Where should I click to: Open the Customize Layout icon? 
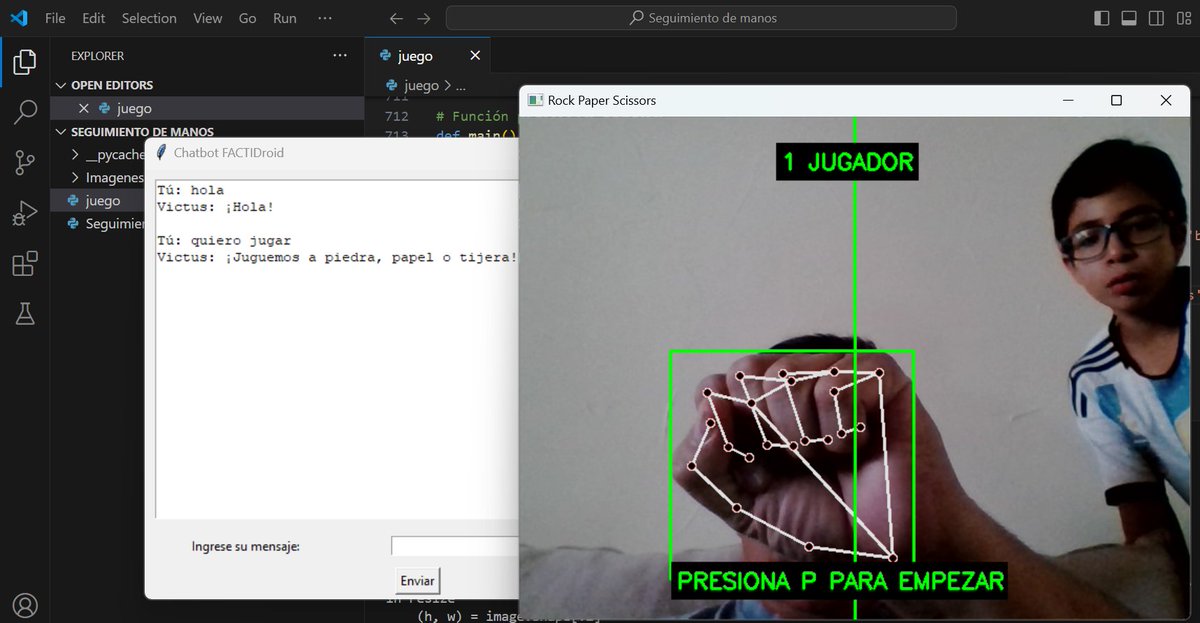(1183, 18)
